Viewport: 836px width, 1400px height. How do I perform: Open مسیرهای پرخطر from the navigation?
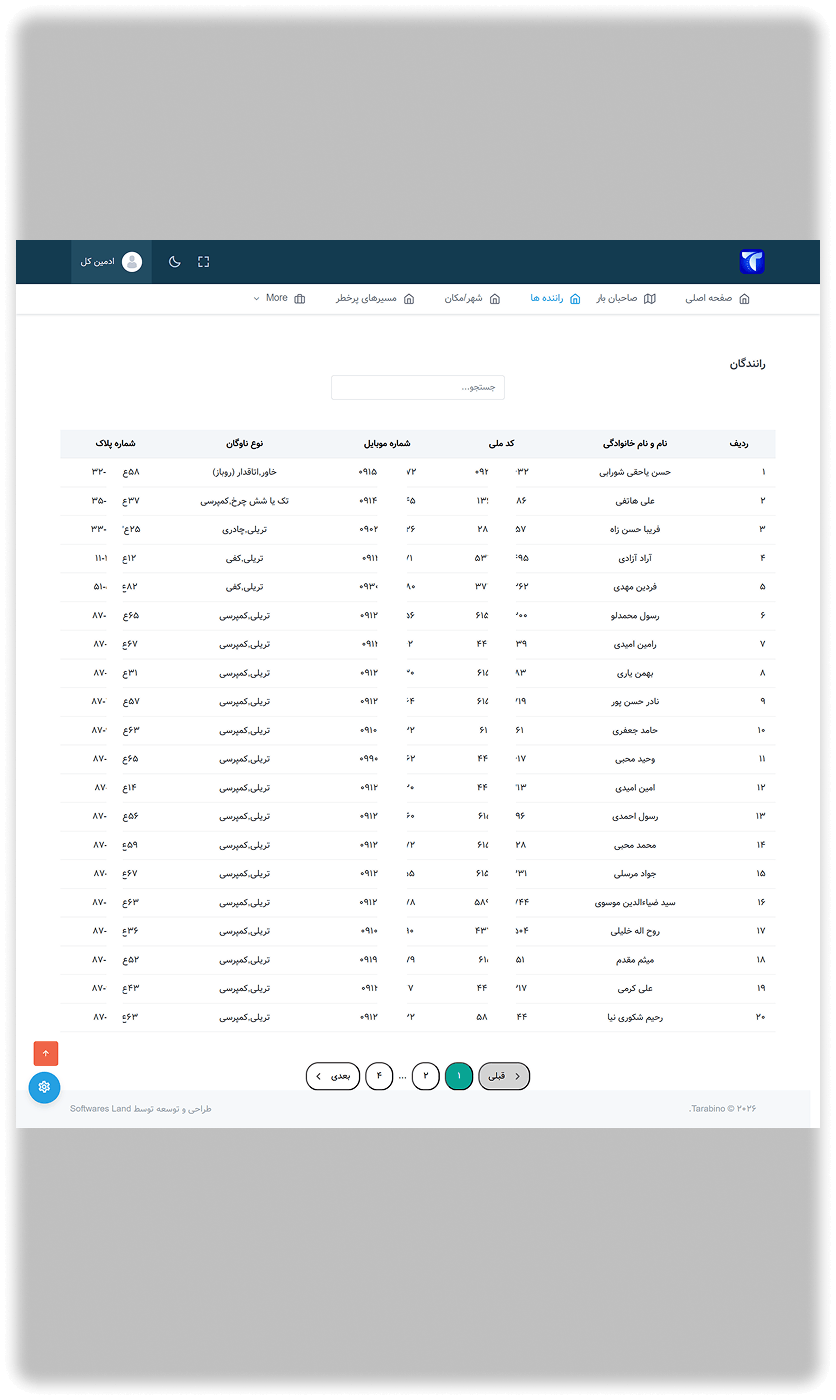[375, 298]
